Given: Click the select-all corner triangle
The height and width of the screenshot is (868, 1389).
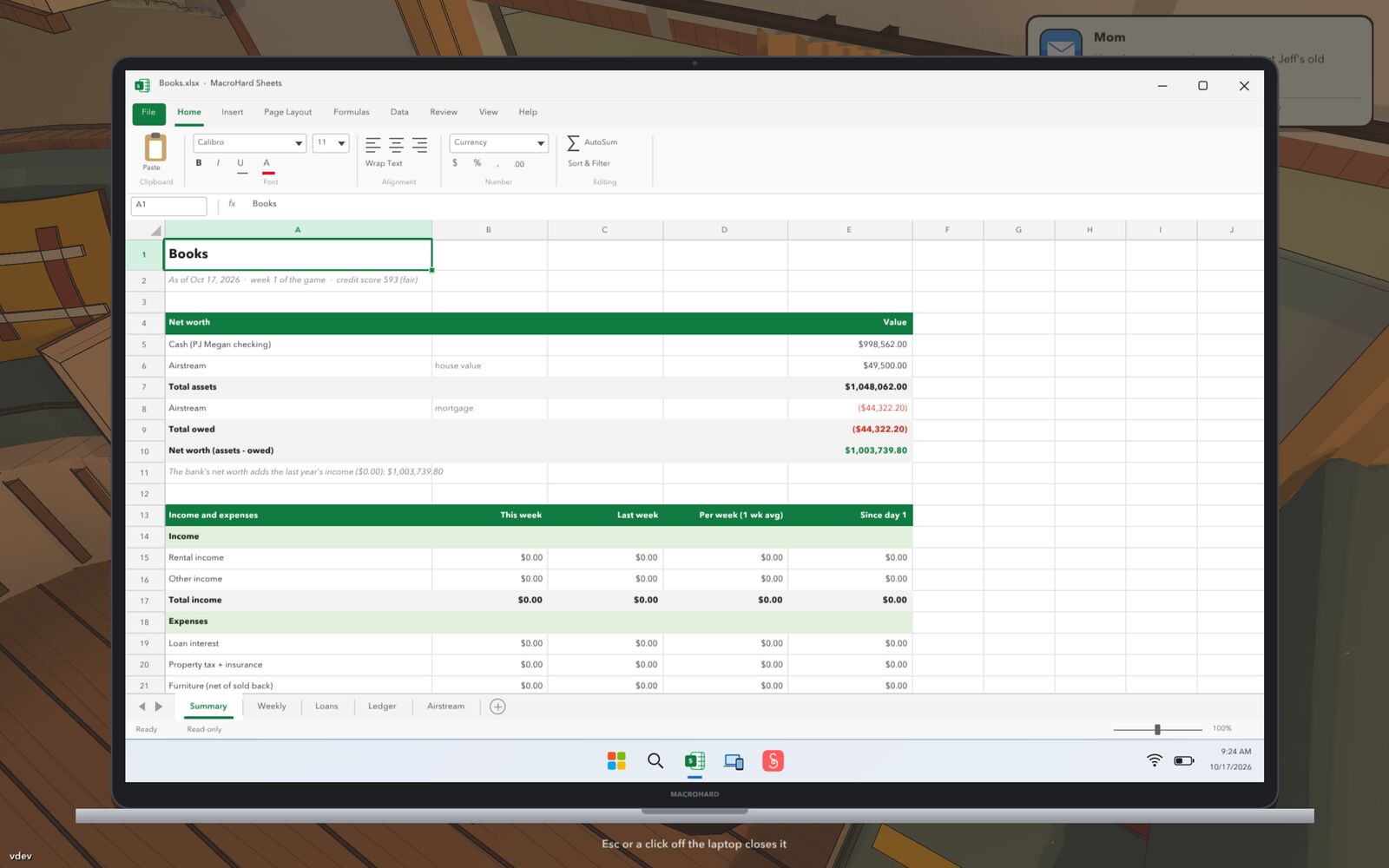Looking at the screenshot, I should [155, 230].
